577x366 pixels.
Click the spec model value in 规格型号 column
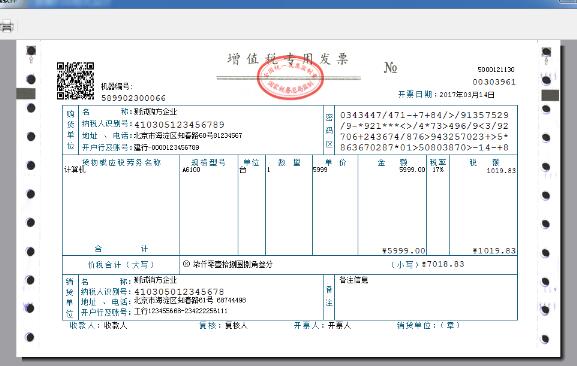coord(191,170)
